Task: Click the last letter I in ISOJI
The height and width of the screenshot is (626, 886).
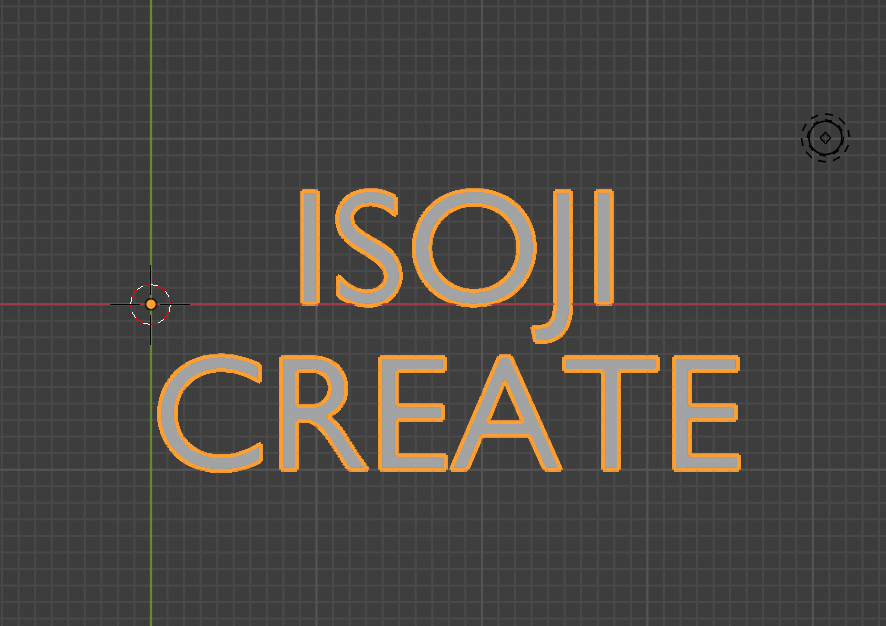Action: (x=602, y=247)
